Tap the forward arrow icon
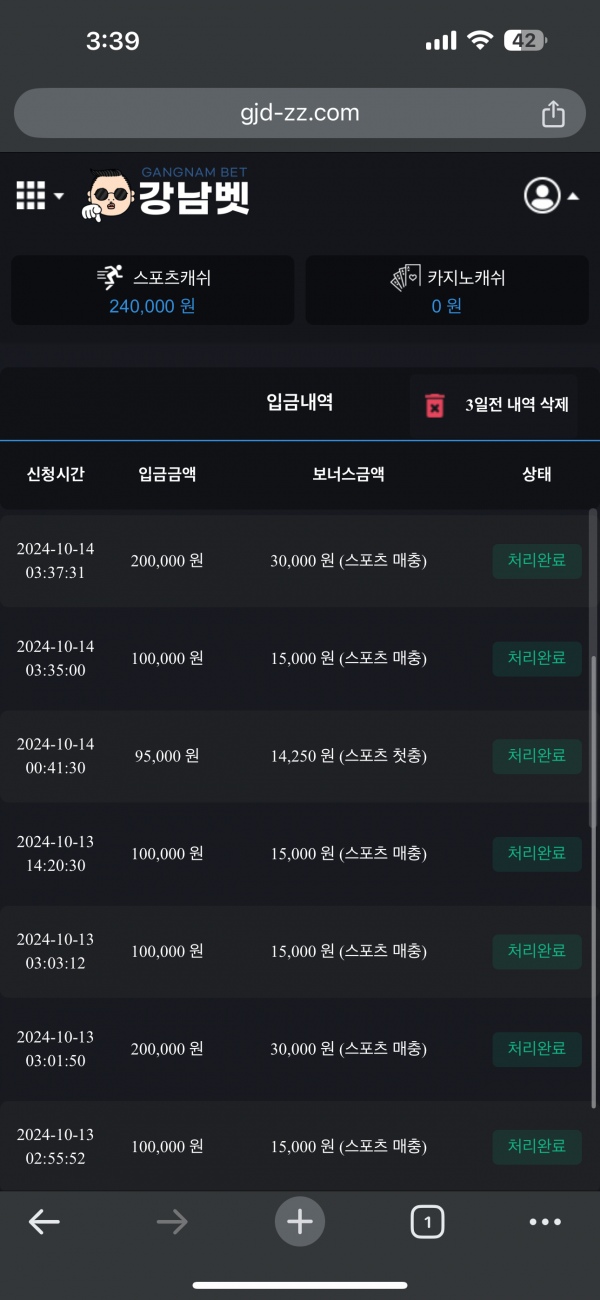Image resolution: width=600 pixels, height=1300 pixels. coord(172,1221)
